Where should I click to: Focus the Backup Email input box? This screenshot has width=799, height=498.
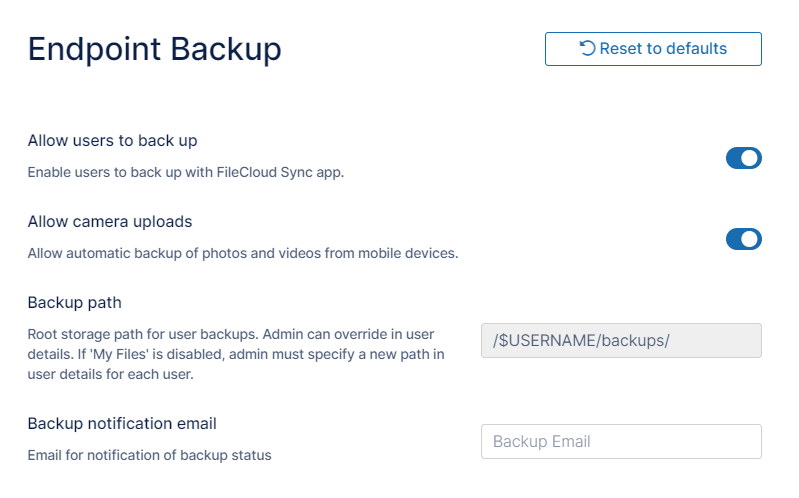click(621, 441)
